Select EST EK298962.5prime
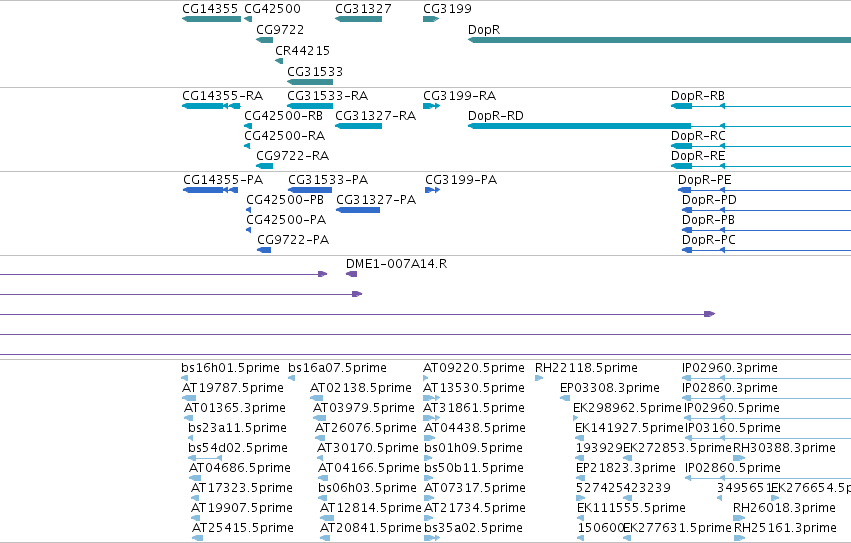 click(x=576, y=418)
